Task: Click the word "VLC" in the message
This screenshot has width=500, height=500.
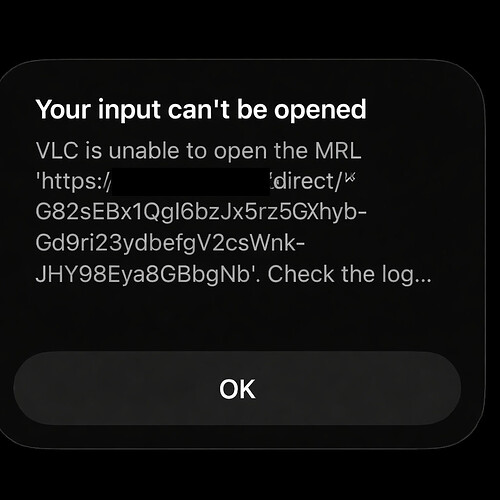Action: (x=57, y=151)
